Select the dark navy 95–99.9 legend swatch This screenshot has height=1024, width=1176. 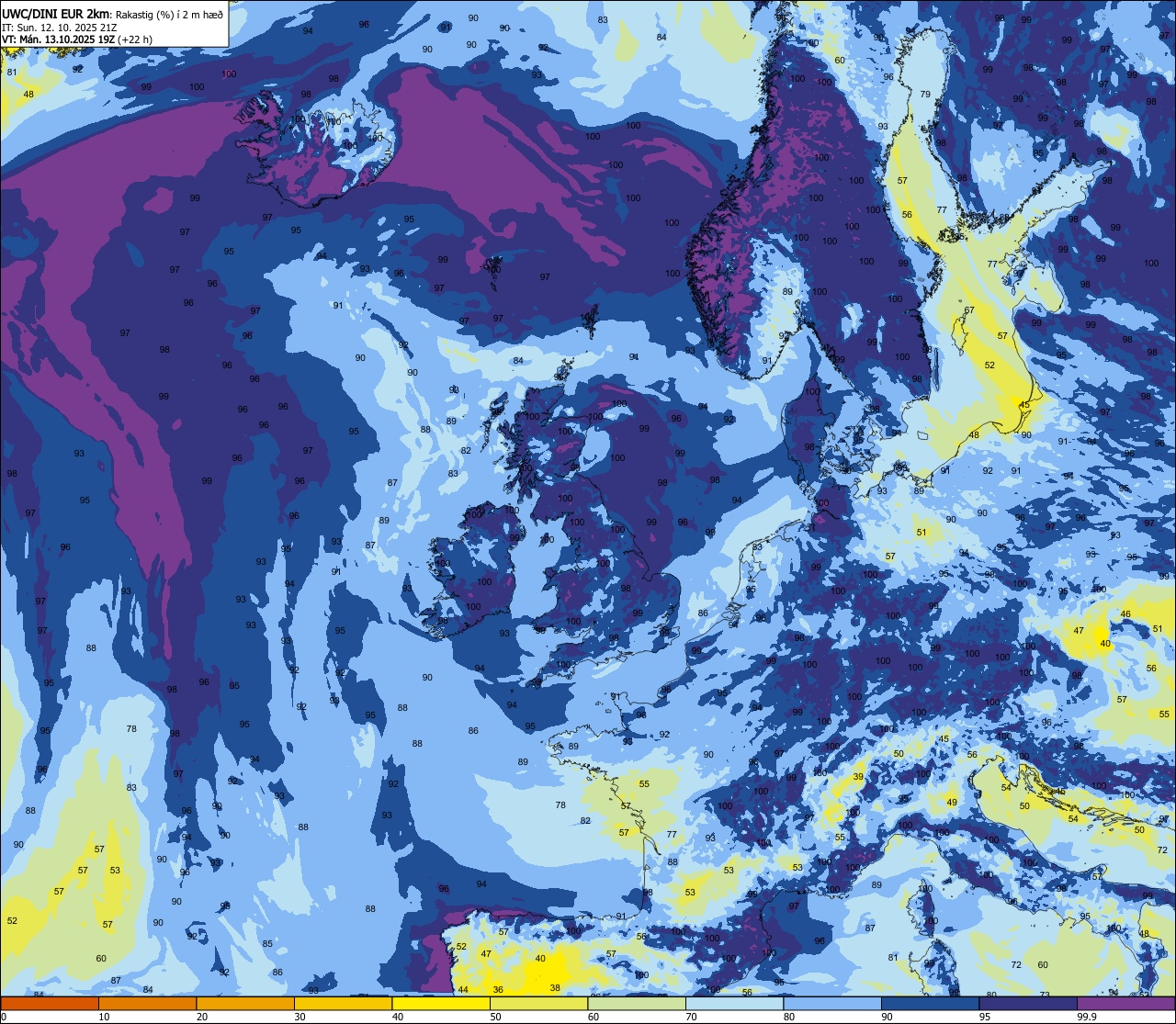(x=1028, y=1003)
